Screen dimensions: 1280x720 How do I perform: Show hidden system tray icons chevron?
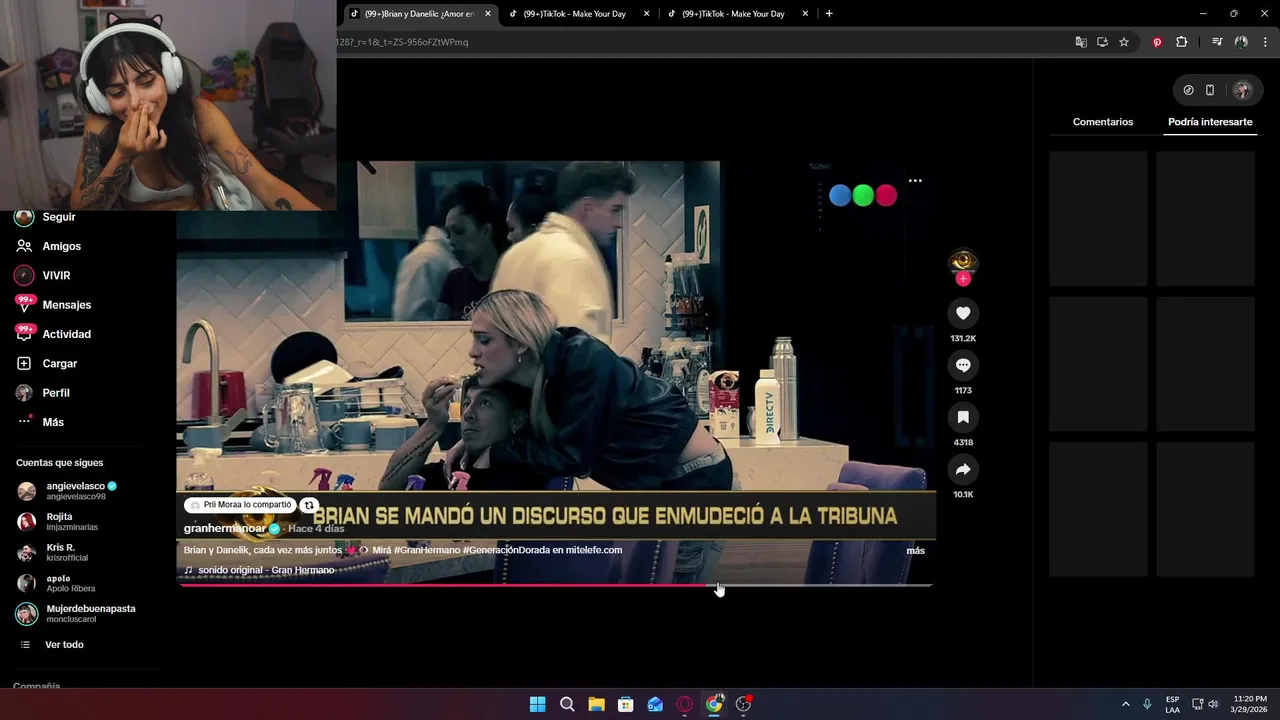tap(1125, 704)
